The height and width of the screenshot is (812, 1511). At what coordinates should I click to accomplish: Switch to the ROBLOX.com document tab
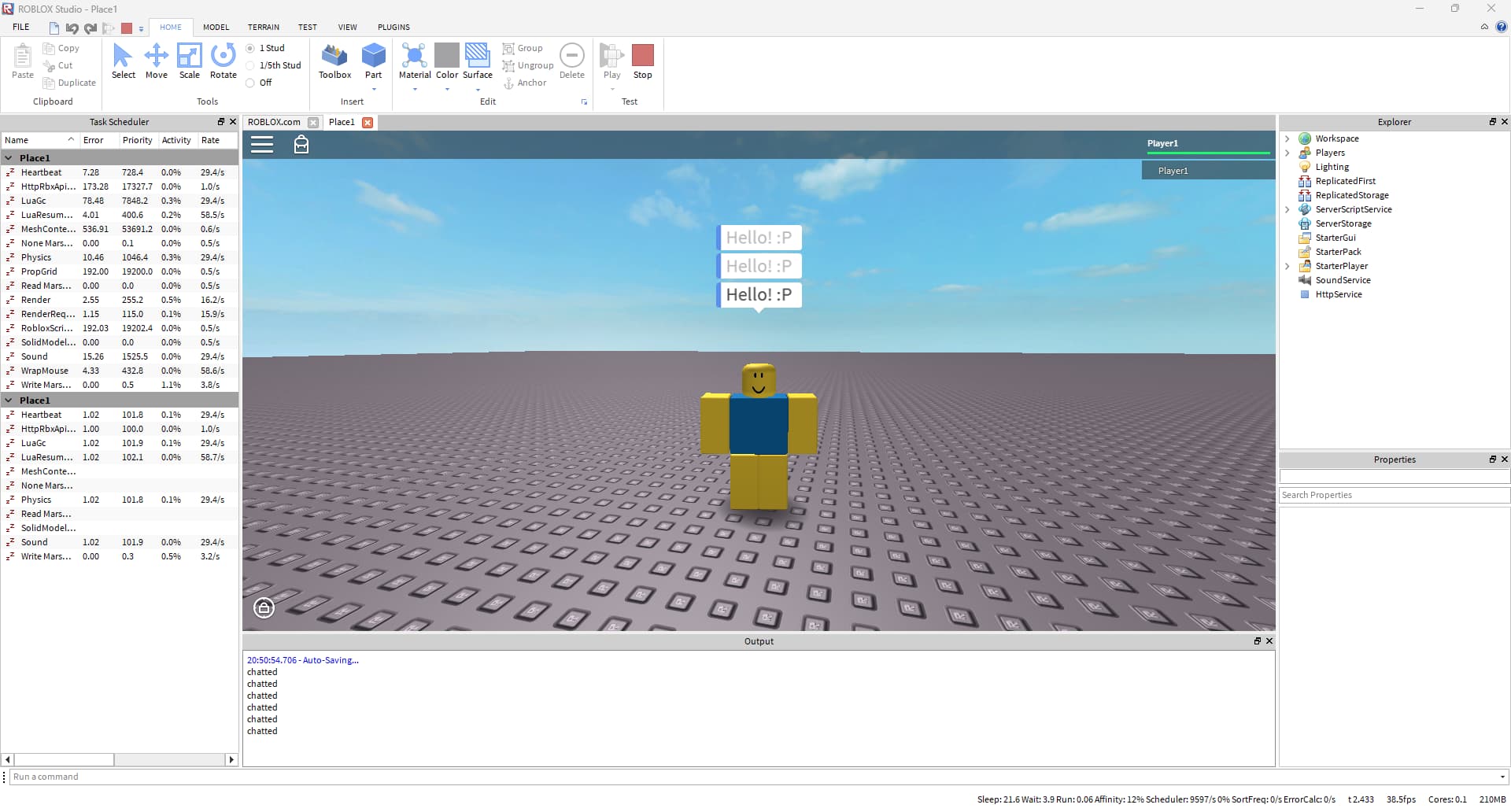point(274,122)
